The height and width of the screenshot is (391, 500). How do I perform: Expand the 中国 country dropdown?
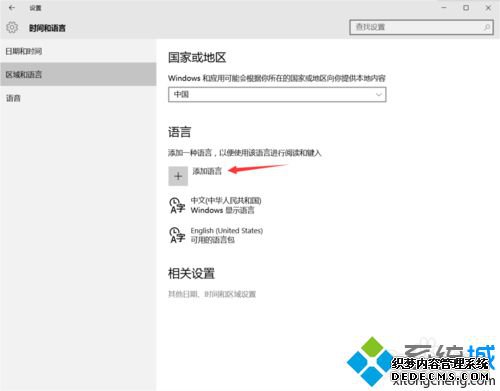[x=277, y=94]
